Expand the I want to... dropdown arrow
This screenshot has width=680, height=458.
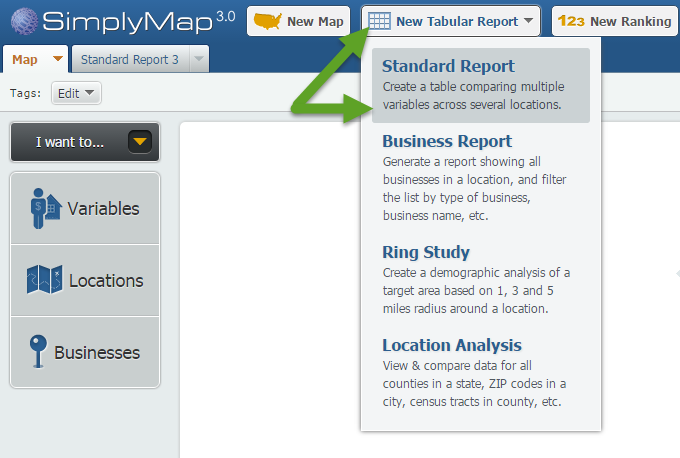coord(140,142)
